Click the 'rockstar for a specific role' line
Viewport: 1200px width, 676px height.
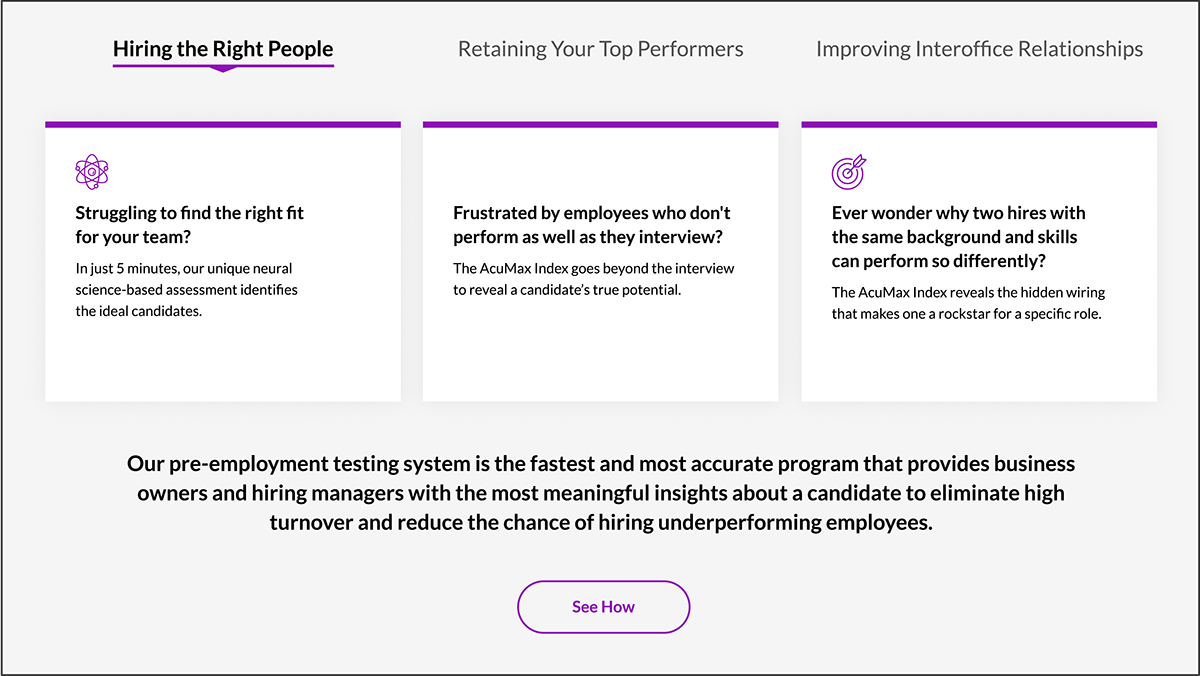click(968, 313)
